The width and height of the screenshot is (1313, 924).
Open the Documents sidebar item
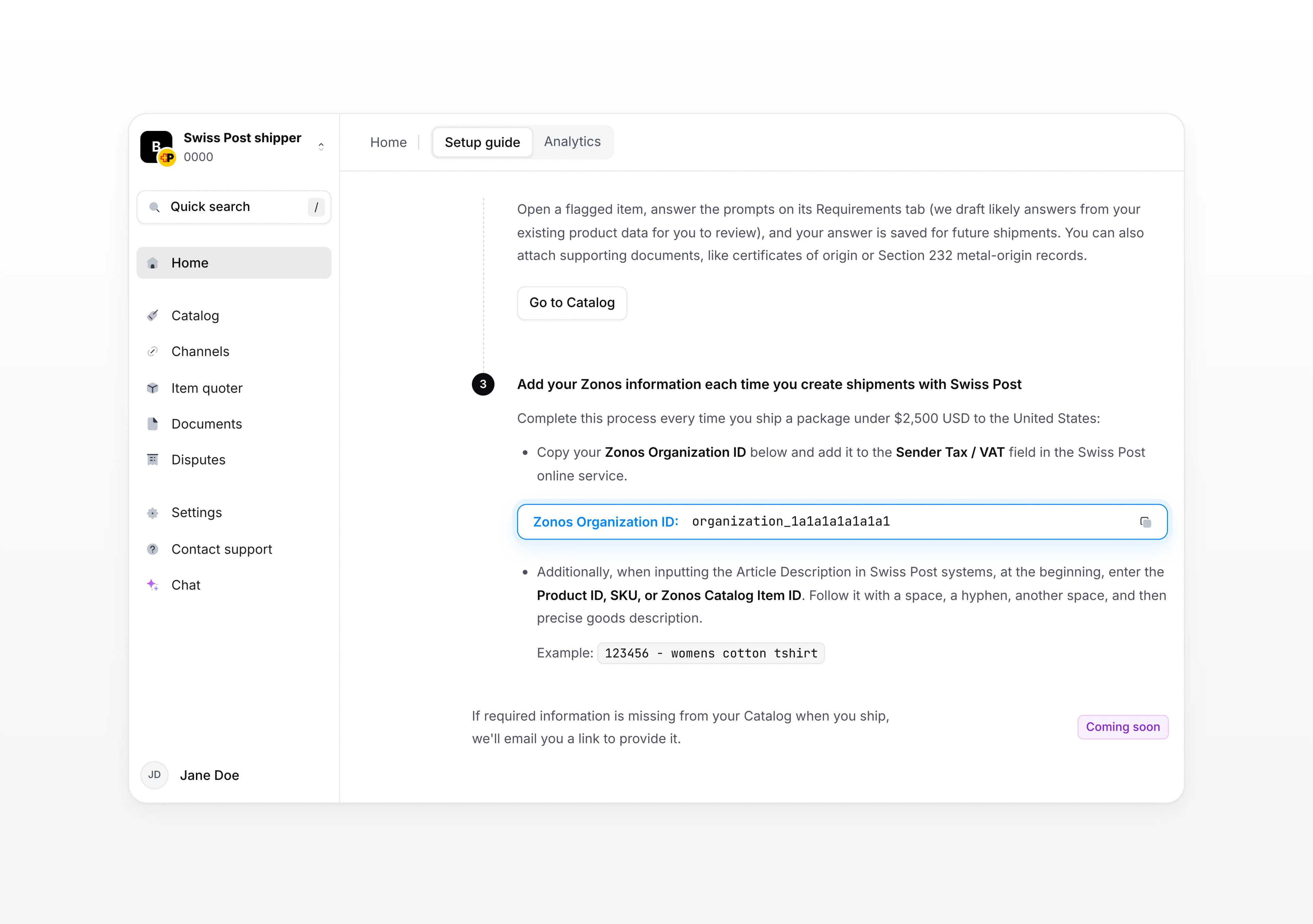(234, 424)
